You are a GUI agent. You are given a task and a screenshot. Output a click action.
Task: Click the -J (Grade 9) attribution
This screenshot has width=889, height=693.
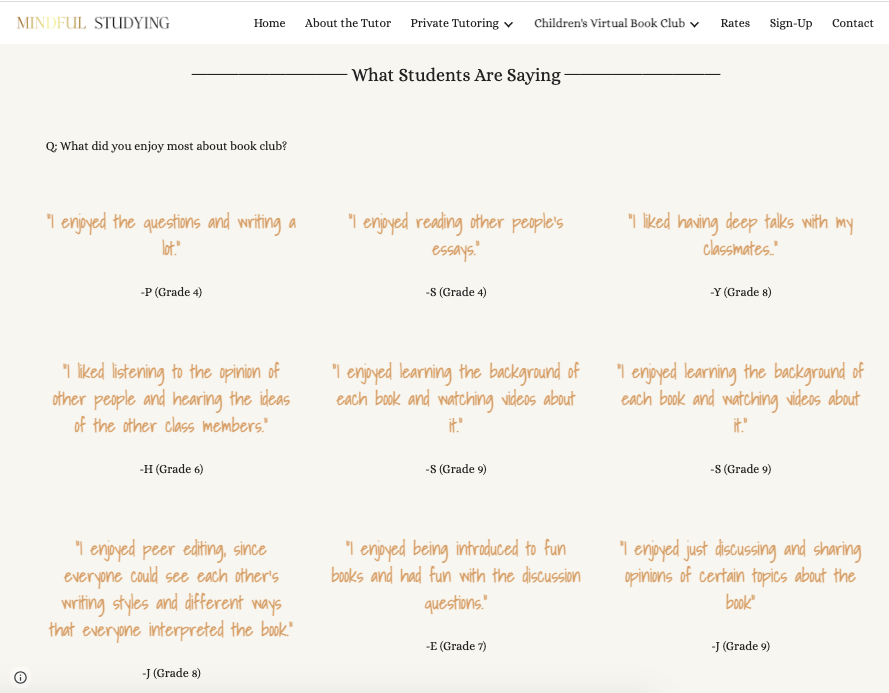click(740, 646)
